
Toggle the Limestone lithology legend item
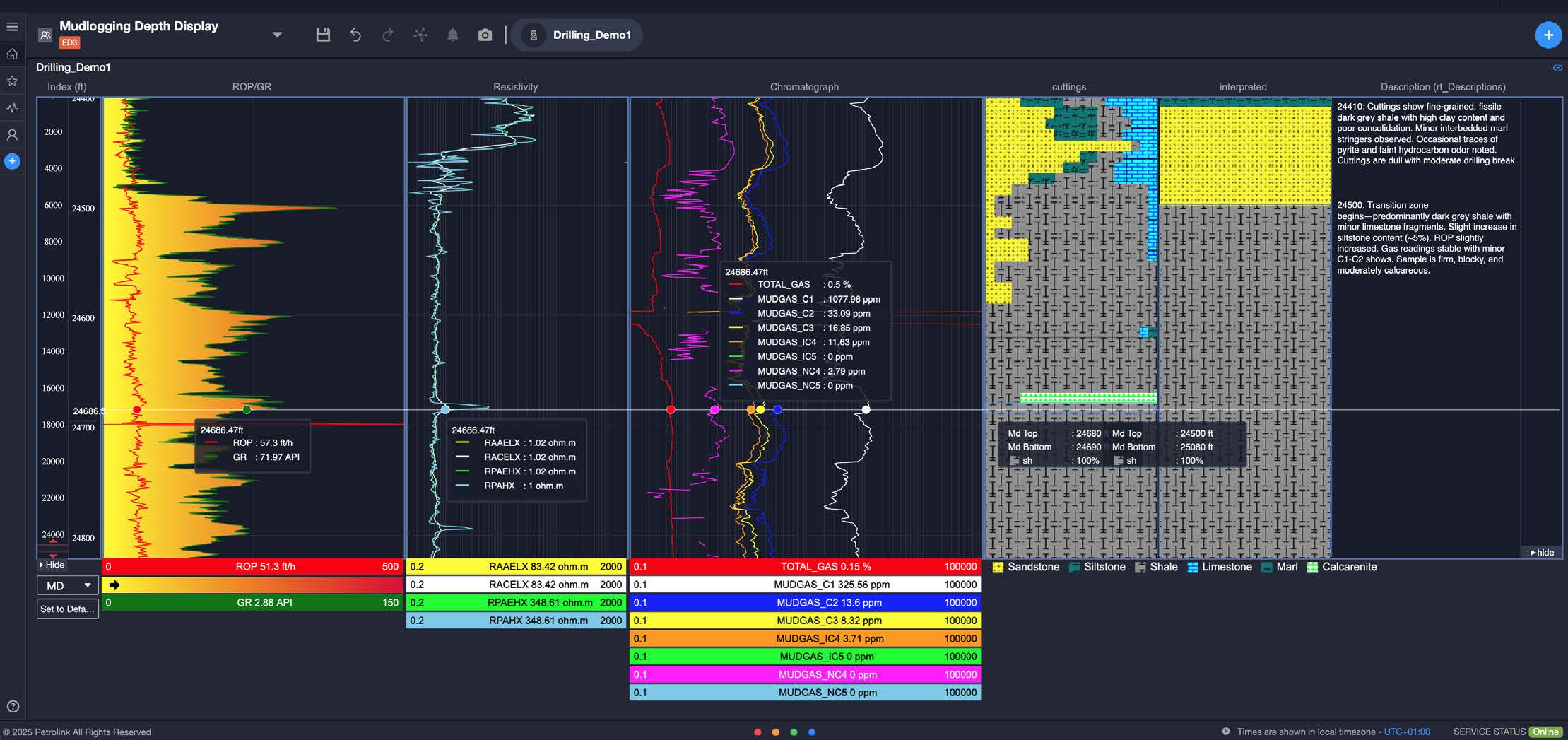[1220, 567]
